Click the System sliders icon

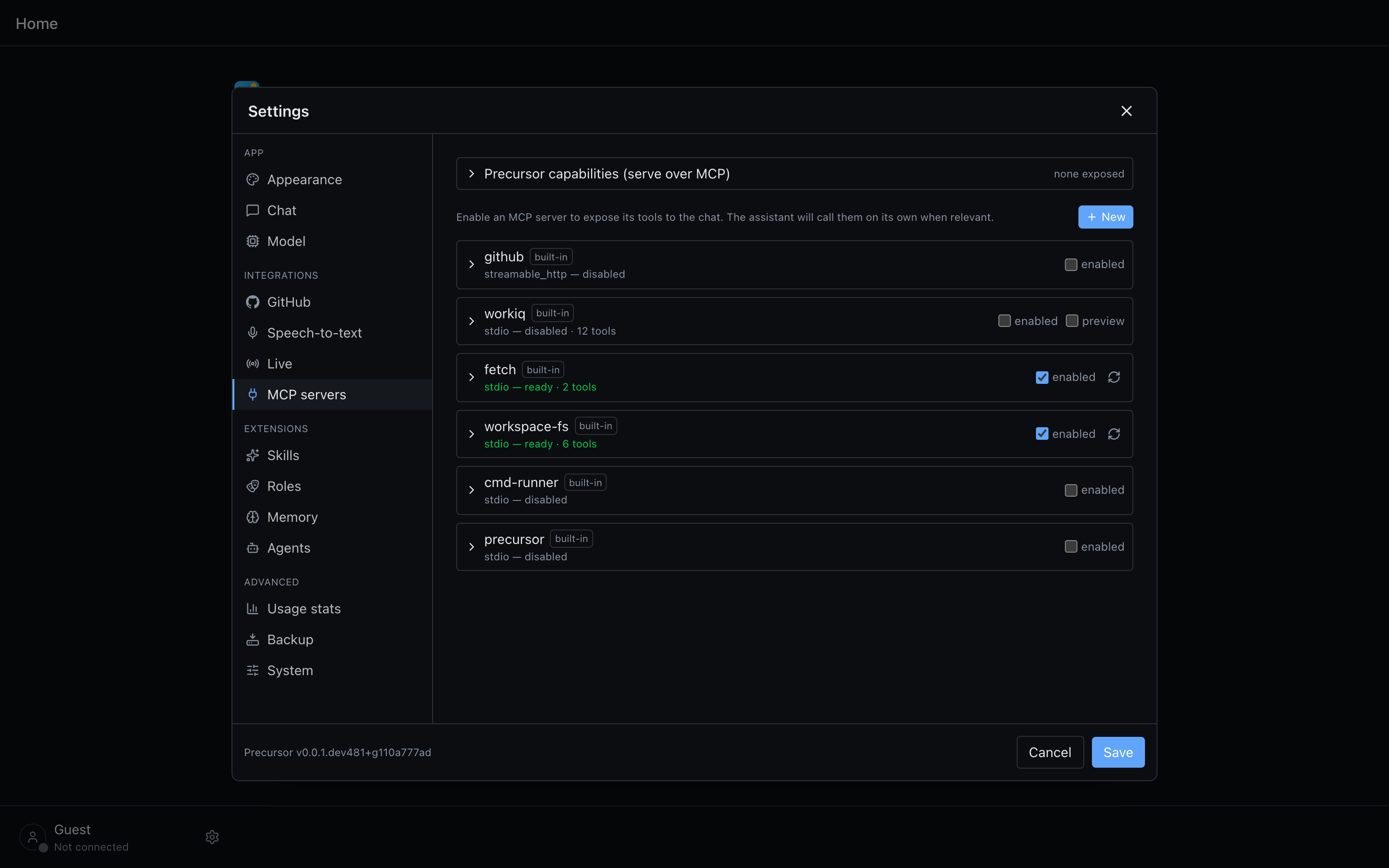pyautogui.click(x=253, y=670)
